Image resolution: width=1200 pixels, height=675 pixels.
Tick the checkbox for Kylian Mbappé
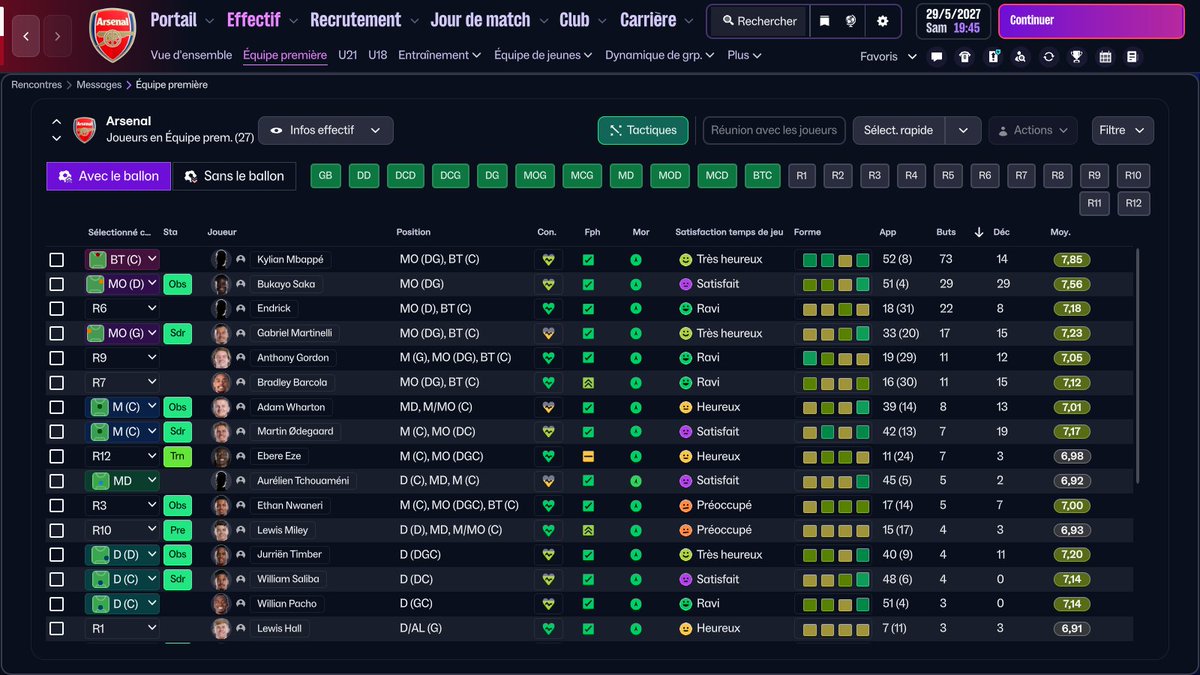point(57,260)
